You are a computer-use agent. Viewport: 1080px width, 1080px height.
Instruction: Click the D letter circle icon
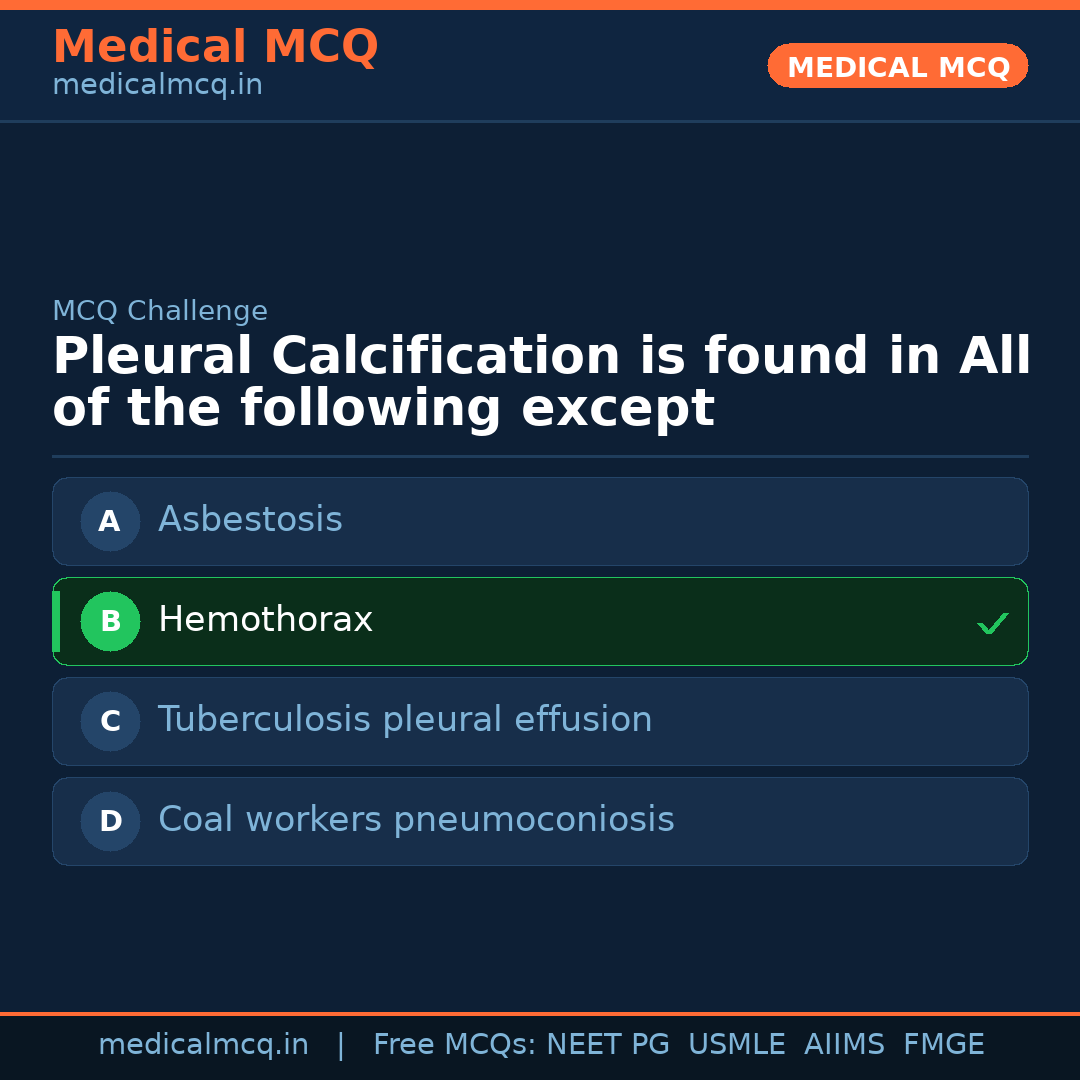pos(110,821)
